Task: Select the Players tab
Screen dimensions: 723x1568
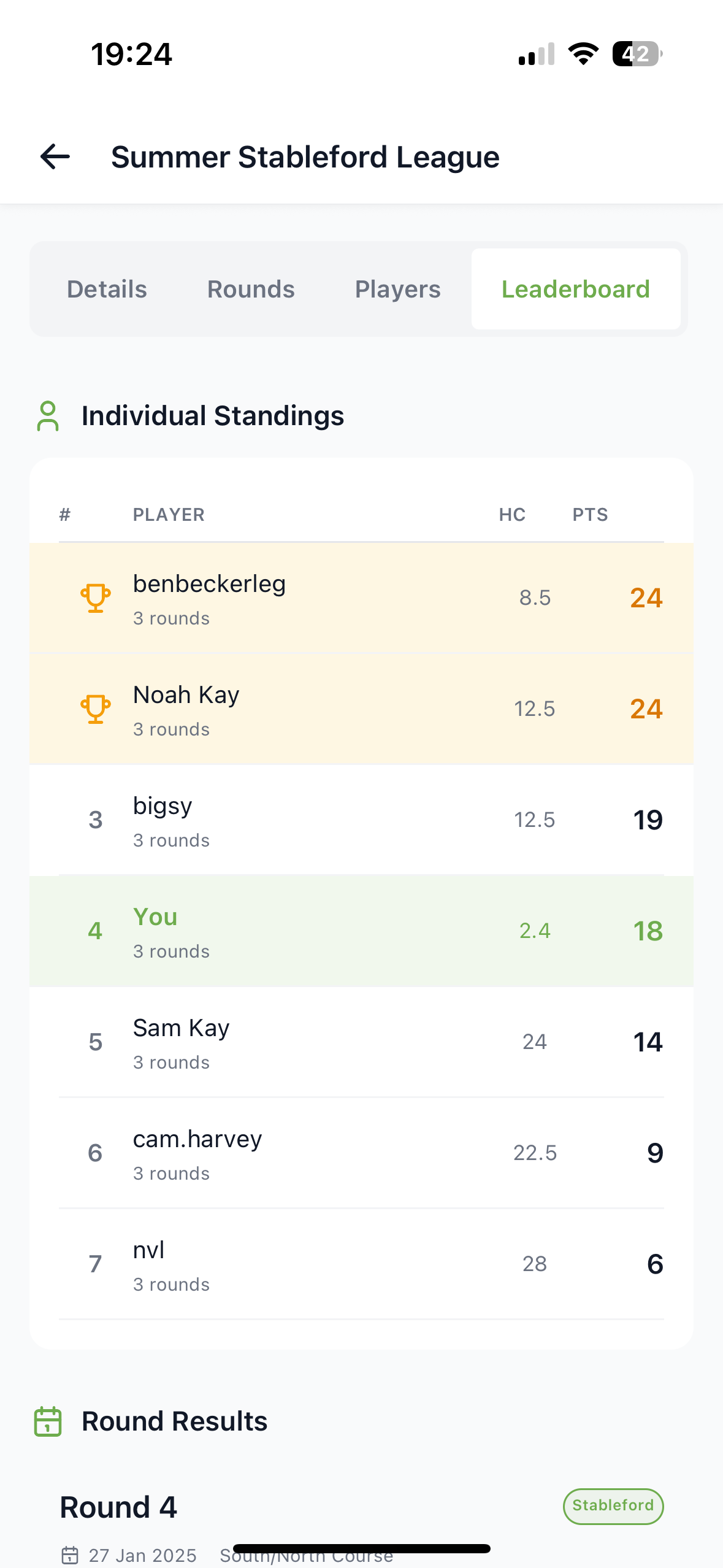Action: pyautogui.click(x=397, y=288)
